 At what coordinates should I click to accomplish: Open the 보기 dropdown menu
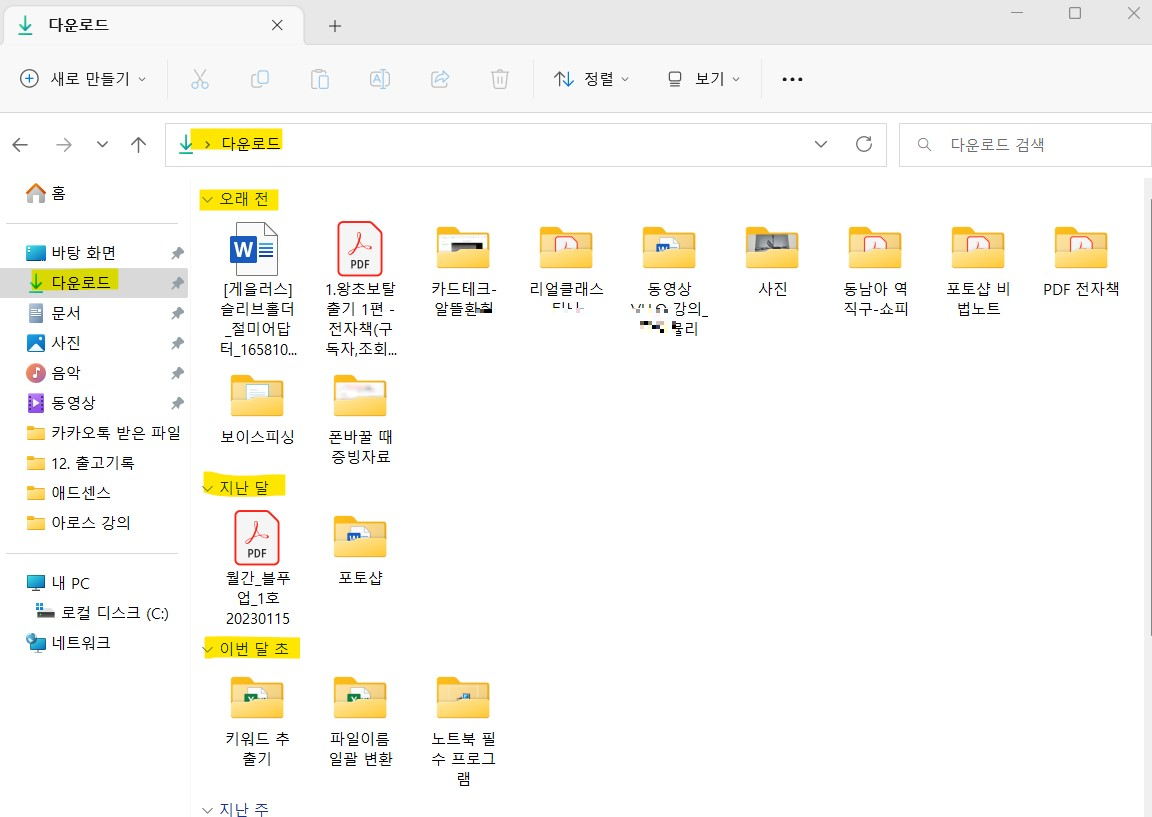[703, 78]
